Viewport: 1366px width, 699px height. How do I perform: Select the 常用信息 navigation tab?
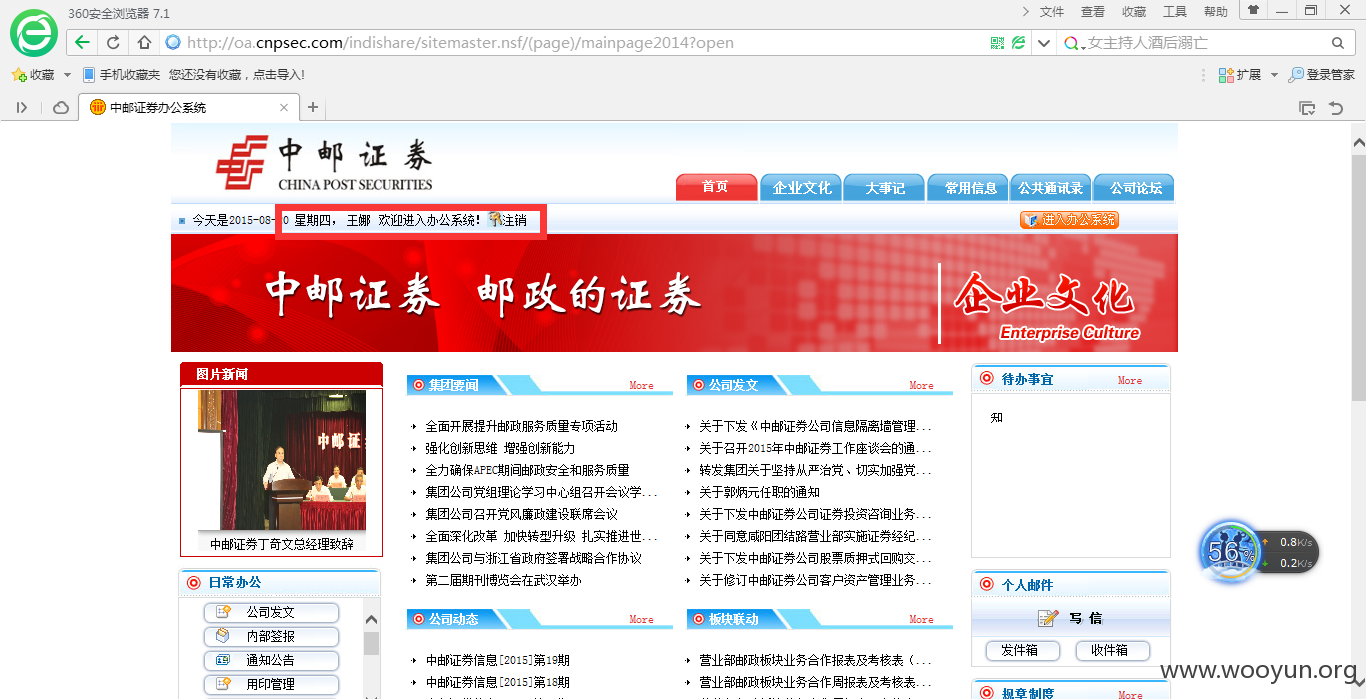[970, 187]
